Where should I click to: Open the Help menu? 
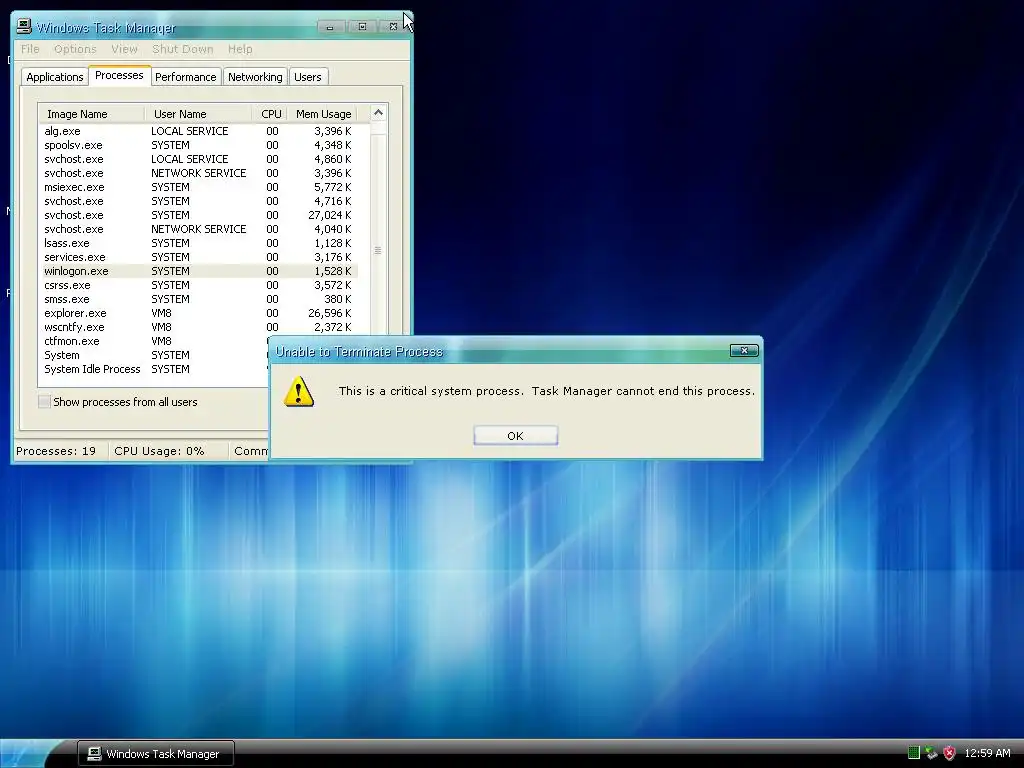(x=240, y=49)
